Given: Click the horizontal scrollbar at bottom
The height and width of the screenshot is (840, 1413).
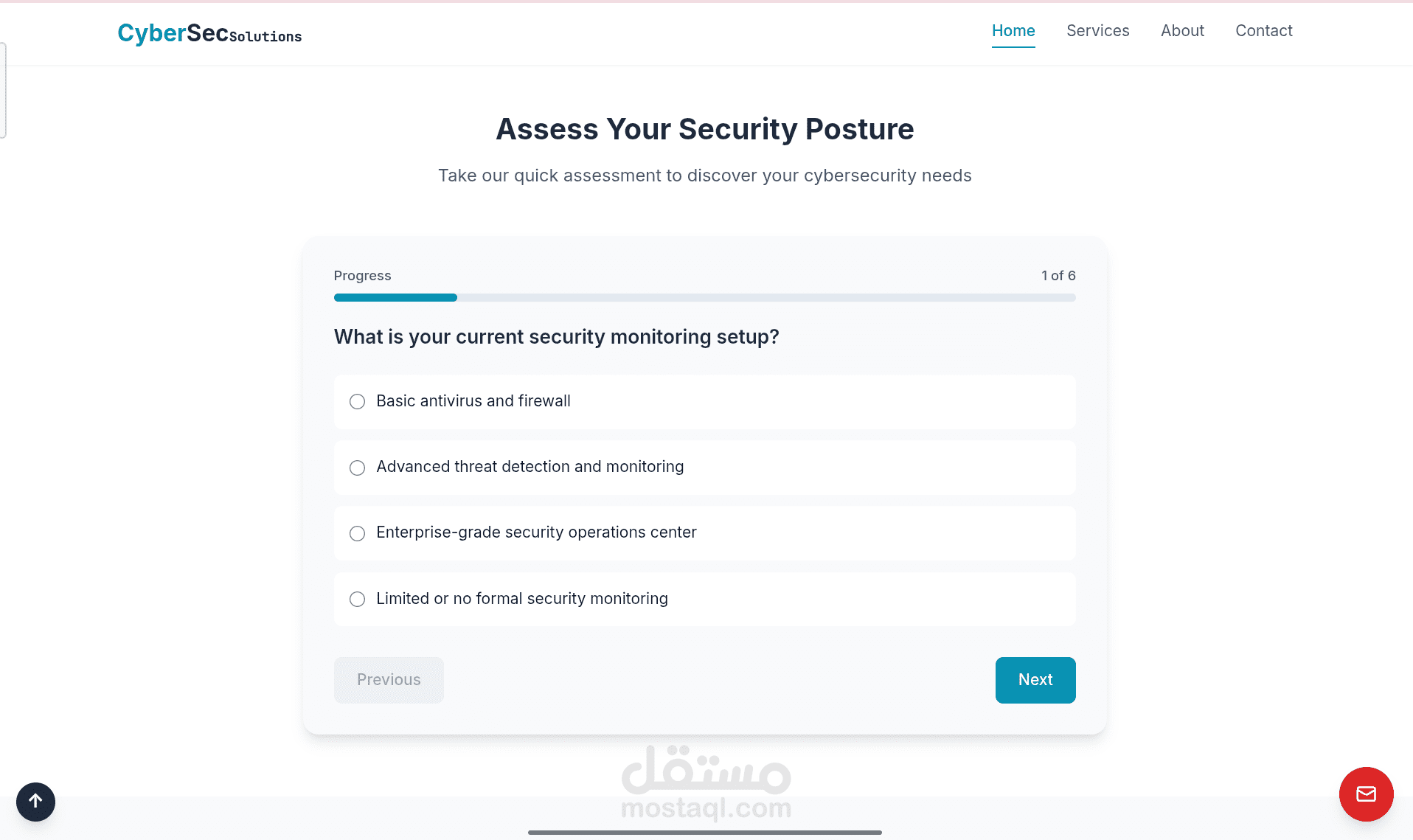Looking at the screenshot, I should coord(704,833).
